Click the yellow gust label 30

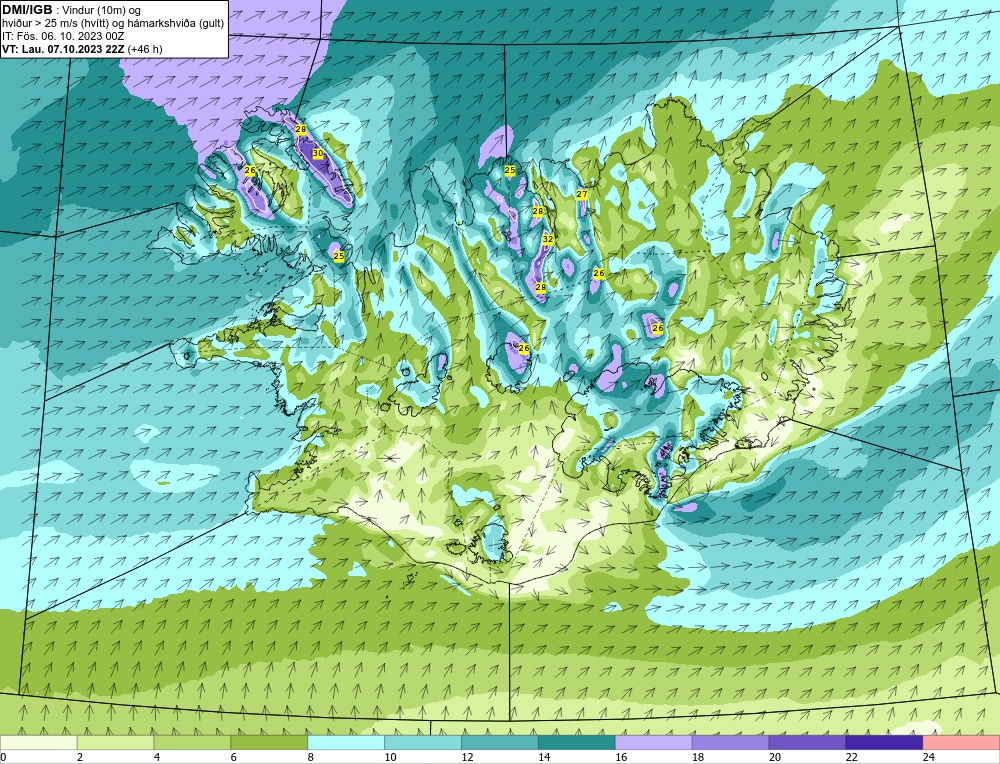pyautogui.click(x=318, y=154)
